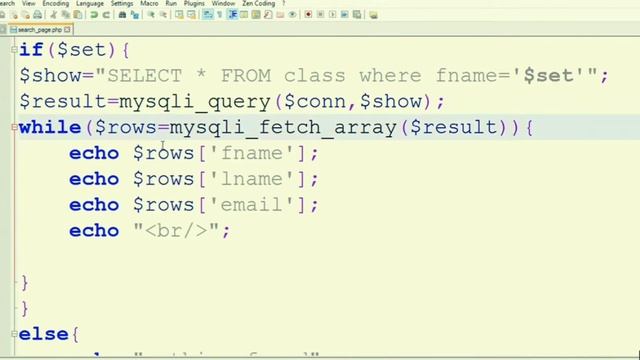The height and width of the screenshot is (360, 640).
Task: Click the Close document toolbar icon
Action: (15, 15)
